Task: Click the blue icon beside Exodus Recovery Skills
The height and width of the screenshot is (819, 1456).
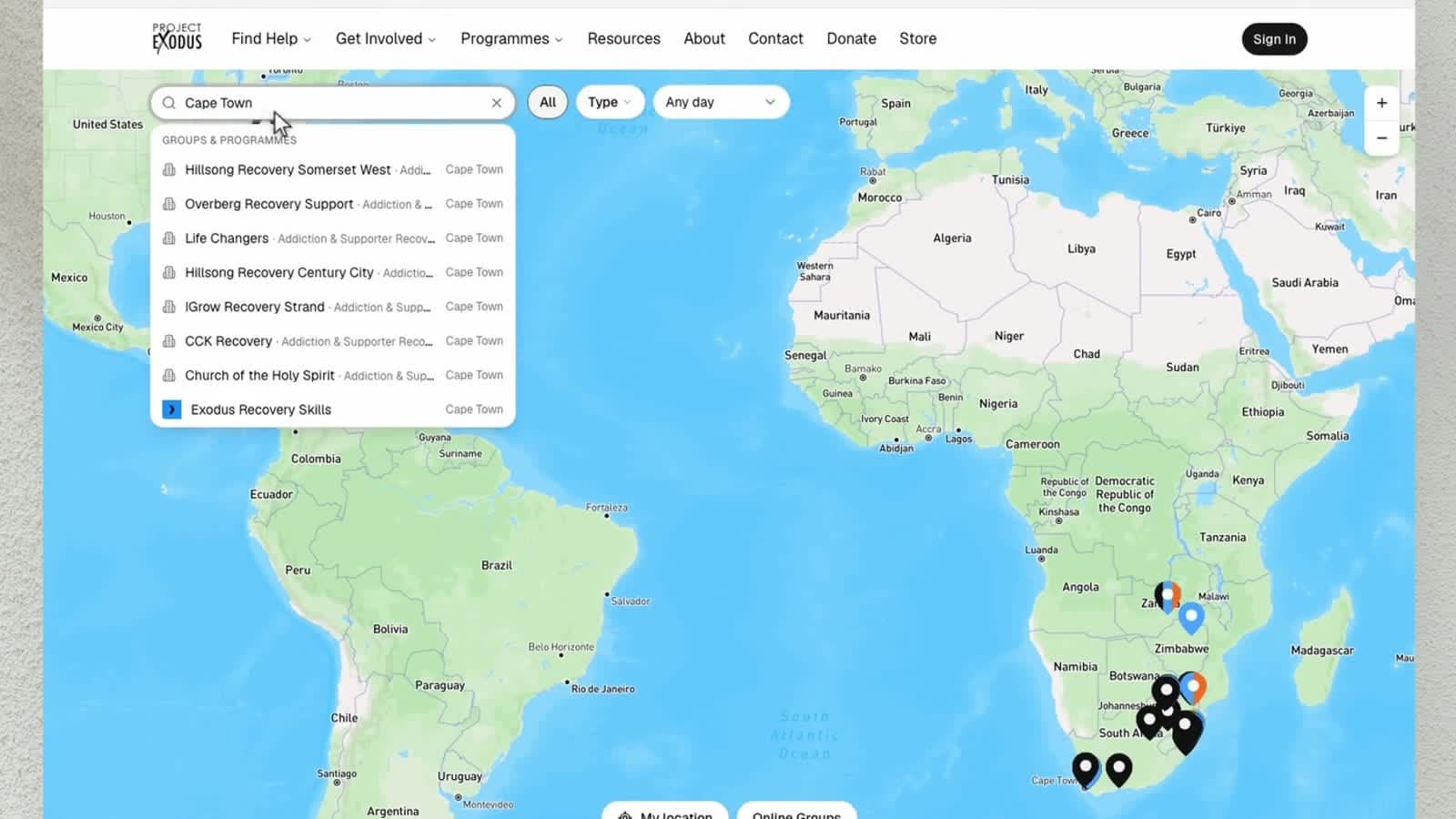Action: [171, 409]
